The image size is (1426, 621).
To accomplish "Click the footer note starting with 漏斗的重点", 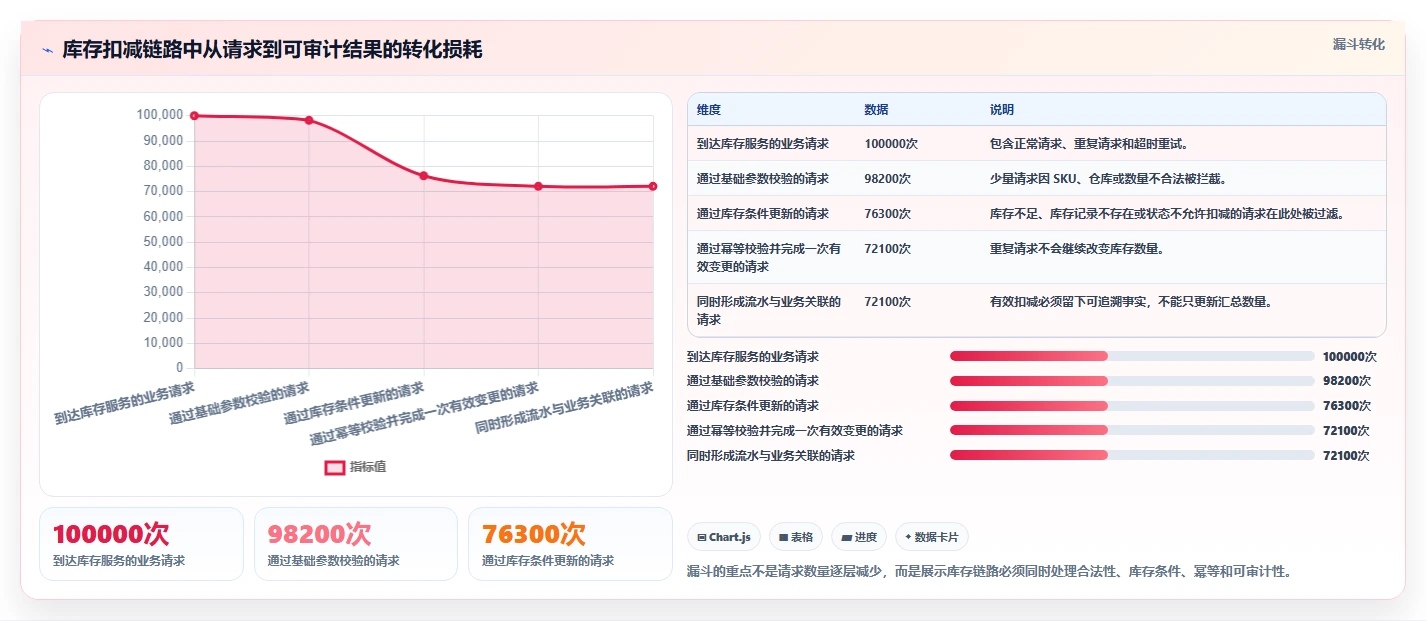I will pyautogui.click(x=990, y=572).
